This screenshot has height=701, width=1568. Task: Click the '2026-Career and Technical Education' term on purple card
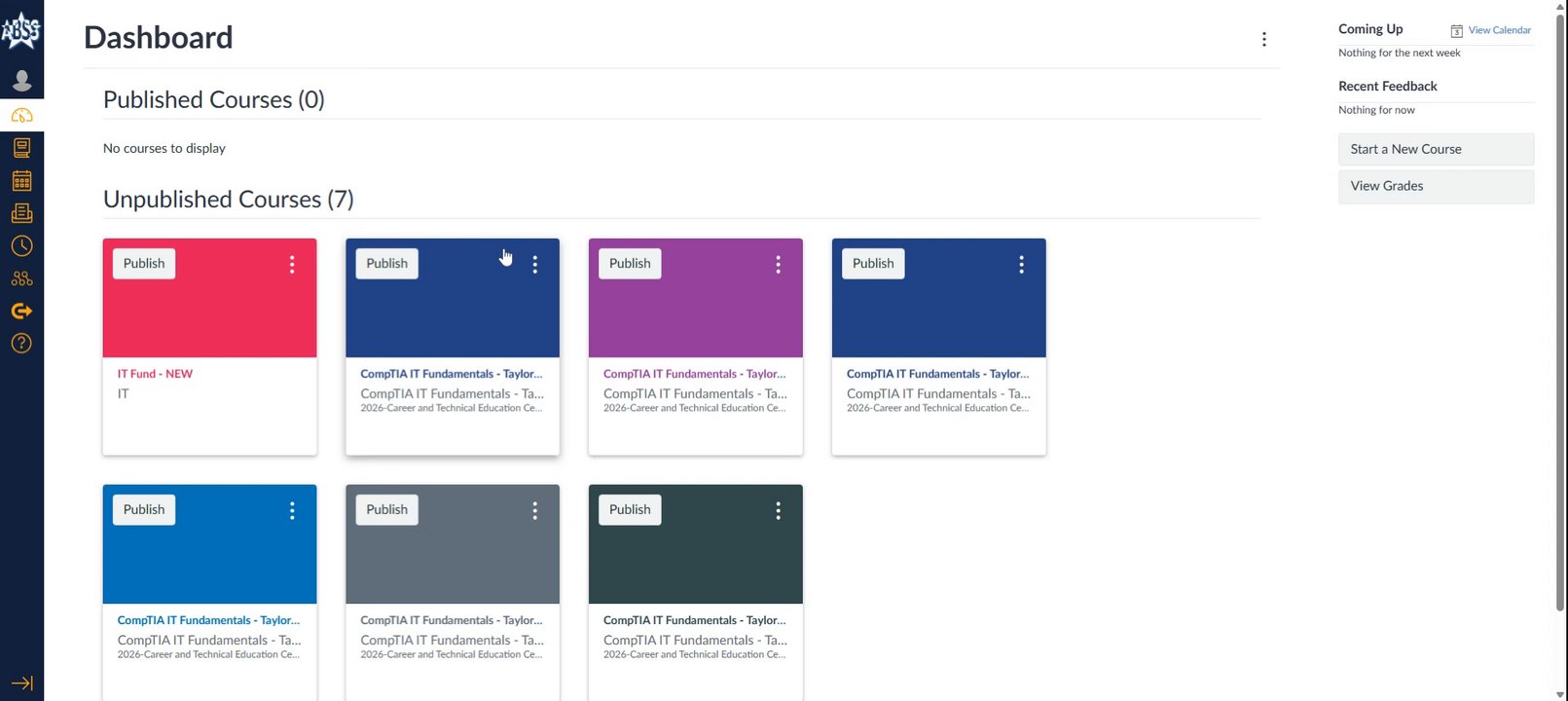point(694,409)
